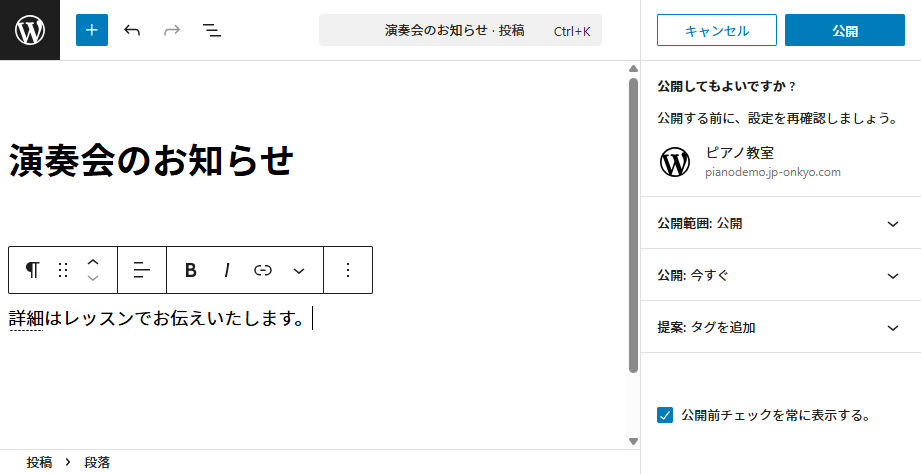Viewport: 921px width, 474px height.
Task: Open the block inserter plus button
Action: [x=92, y=30]
